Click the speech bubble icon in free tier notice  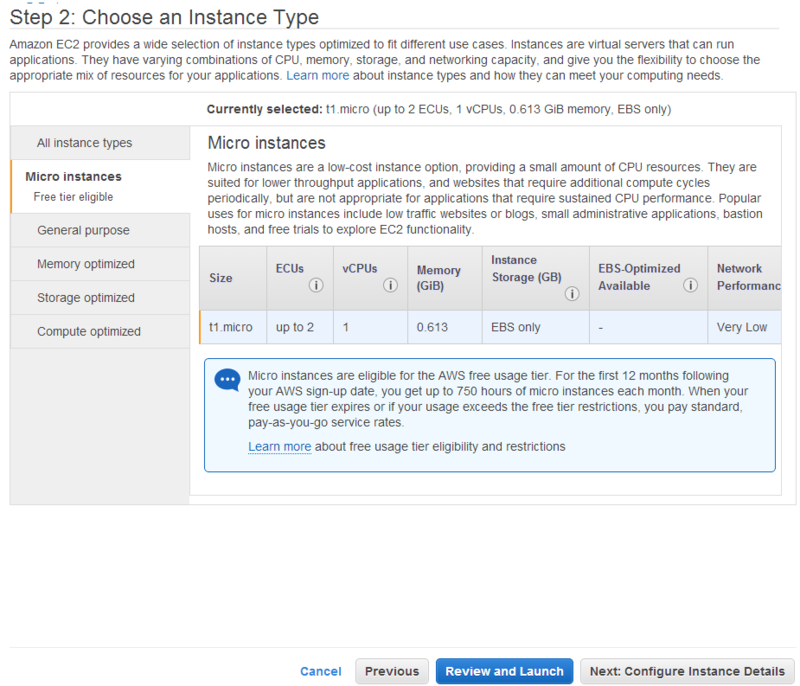tap(227, 380)
